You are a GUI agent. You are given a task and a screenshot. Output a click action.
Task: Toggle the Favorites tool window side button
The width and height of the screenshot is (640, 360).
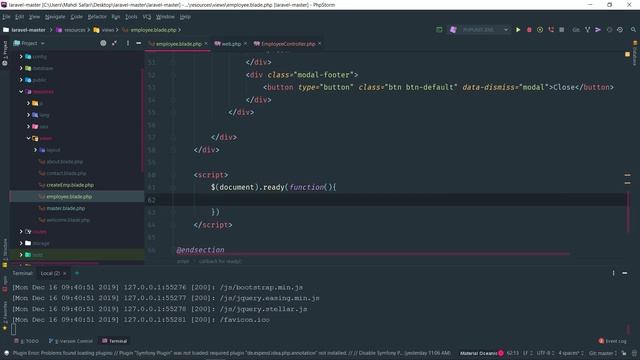5,315
